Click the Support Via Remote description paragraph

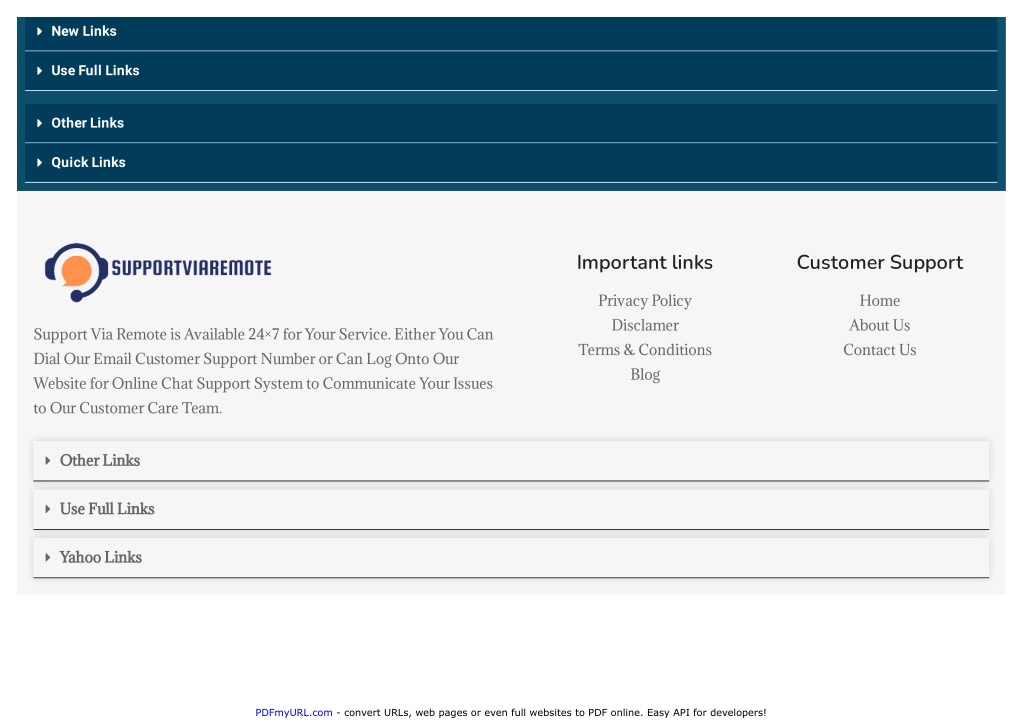coord(263,371)
